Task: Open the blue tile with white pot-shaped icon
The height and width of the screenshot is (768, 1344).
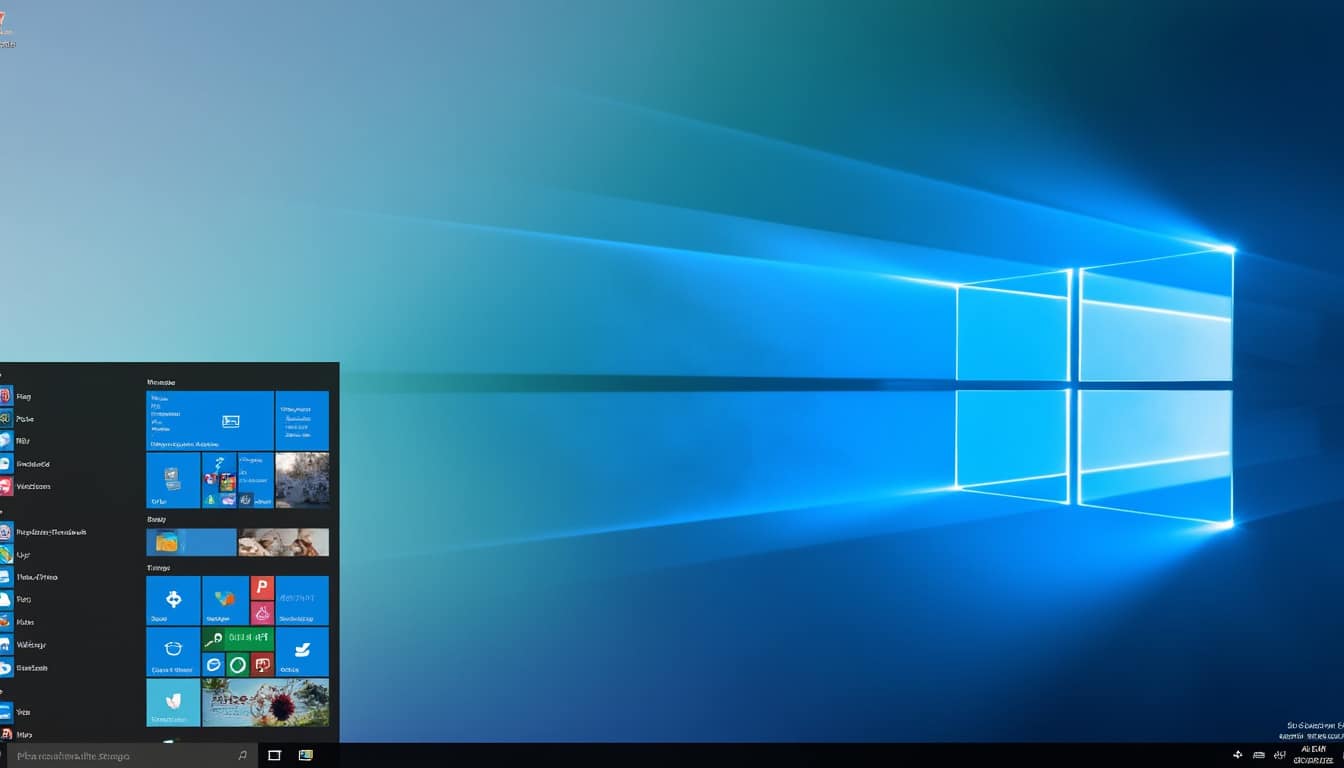Action: click(x=173, y=652)
